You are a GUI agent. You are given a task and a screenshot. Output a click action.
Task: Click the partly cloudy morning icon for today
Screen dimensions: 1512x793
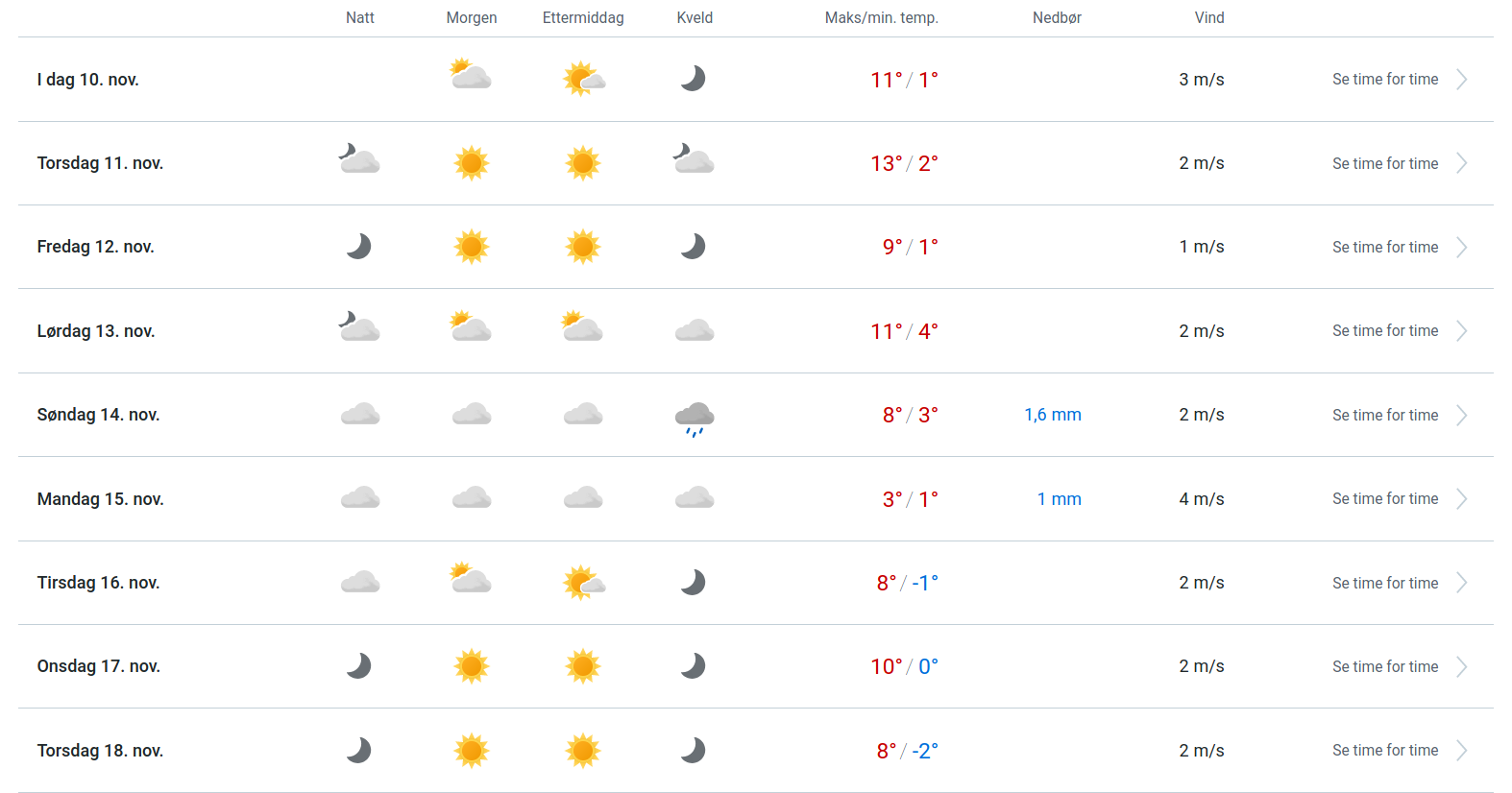[x=471, y=76]
